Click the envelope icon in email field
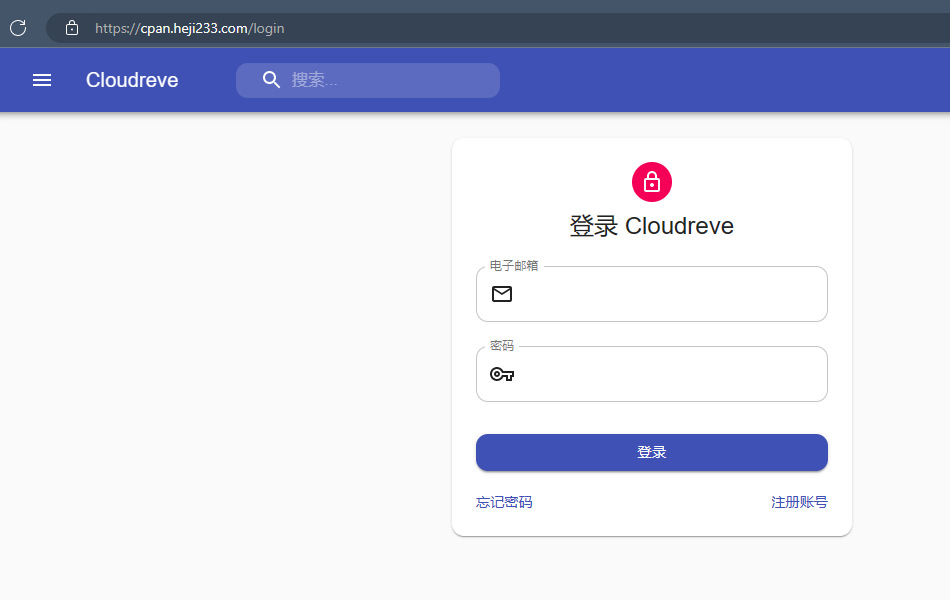Viewport: 950px width, 600px height. [x=502, y=294]
